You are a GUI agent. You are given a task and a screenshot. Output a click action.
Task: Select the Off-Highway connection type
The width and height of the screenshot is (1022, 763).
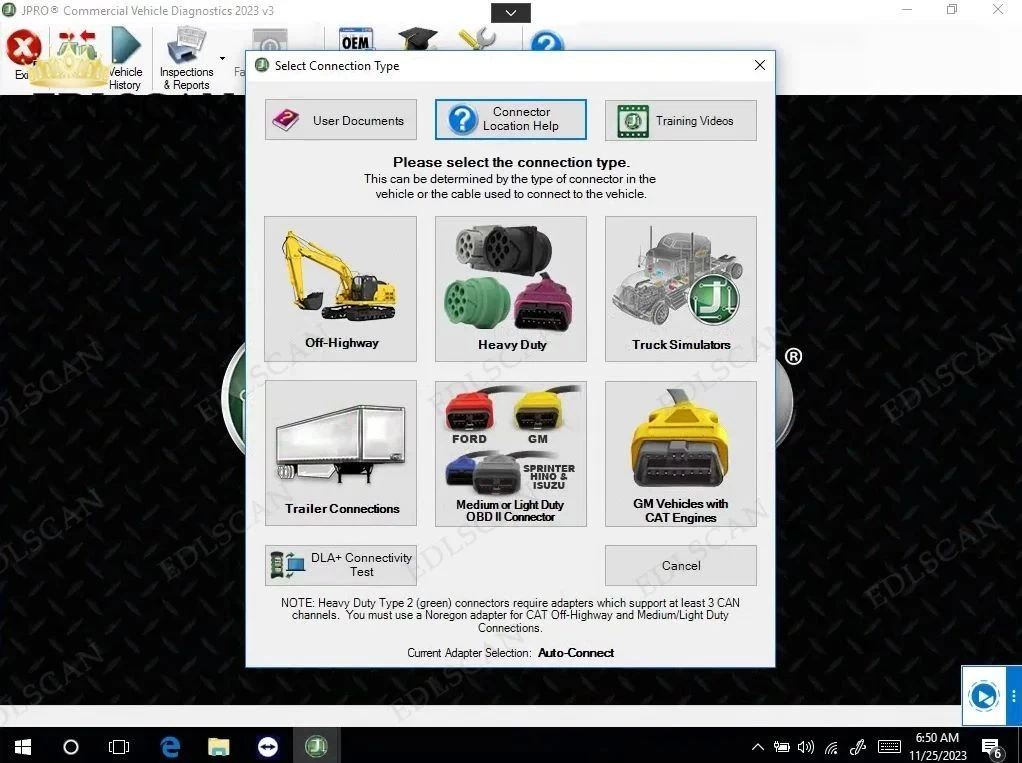[341, 289]
